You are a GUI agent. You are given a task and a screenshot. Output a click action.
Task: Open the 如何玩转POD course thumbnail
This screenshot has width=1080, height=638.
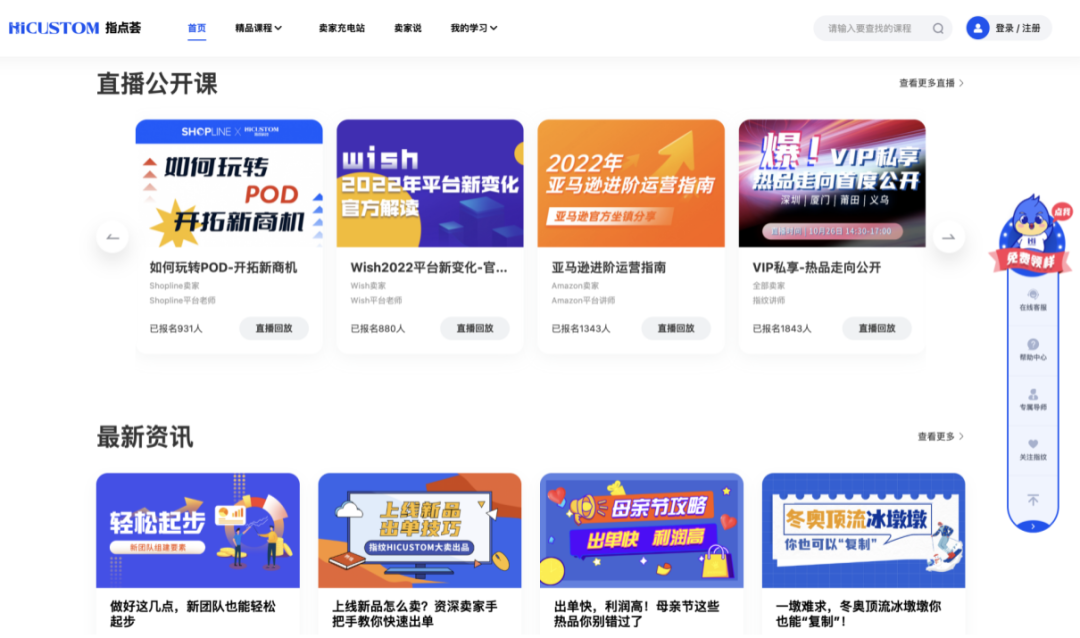coord(229,183)
